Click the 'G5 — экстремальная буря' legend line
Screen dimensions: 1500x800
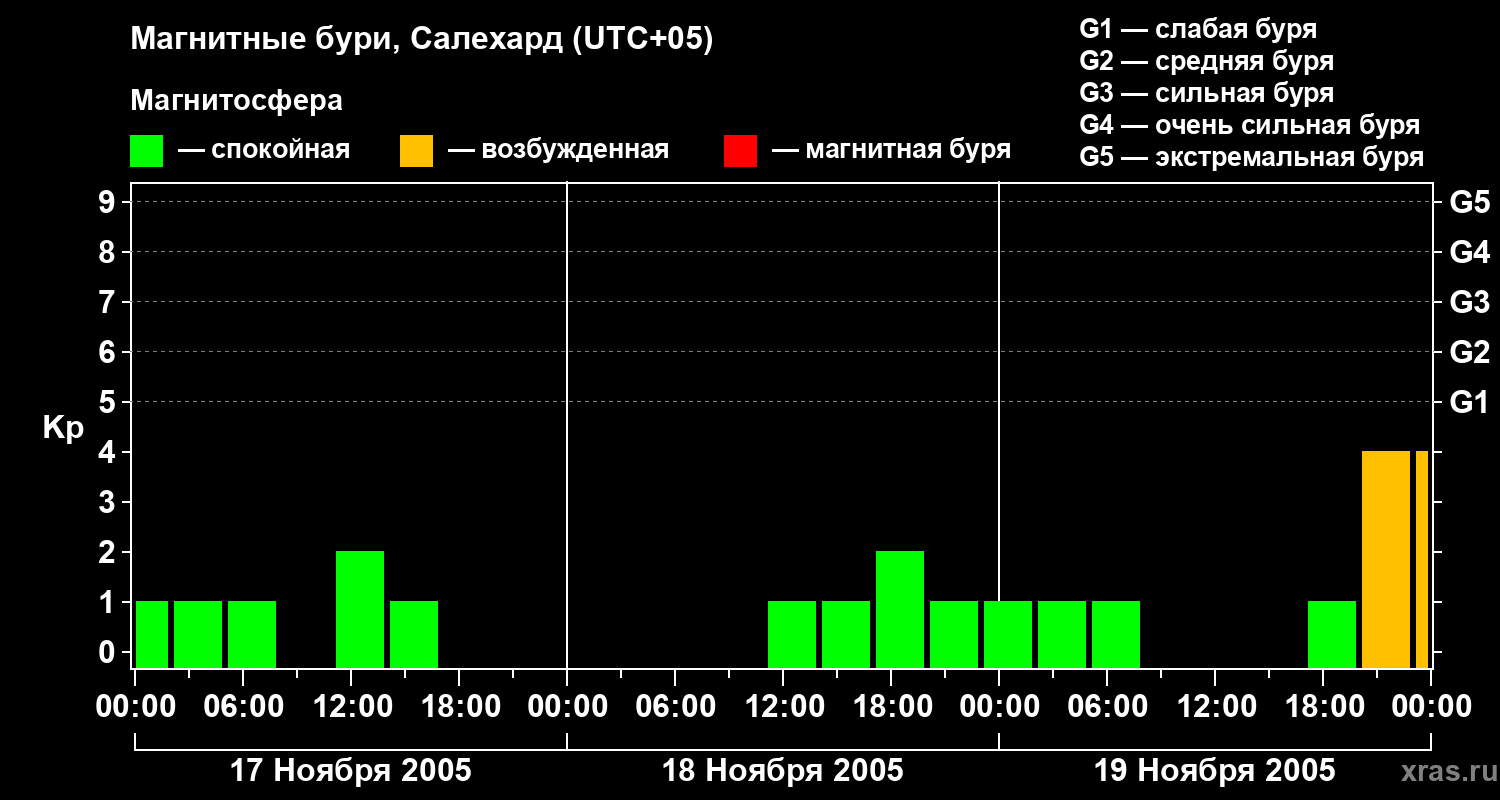(1252, 157)
